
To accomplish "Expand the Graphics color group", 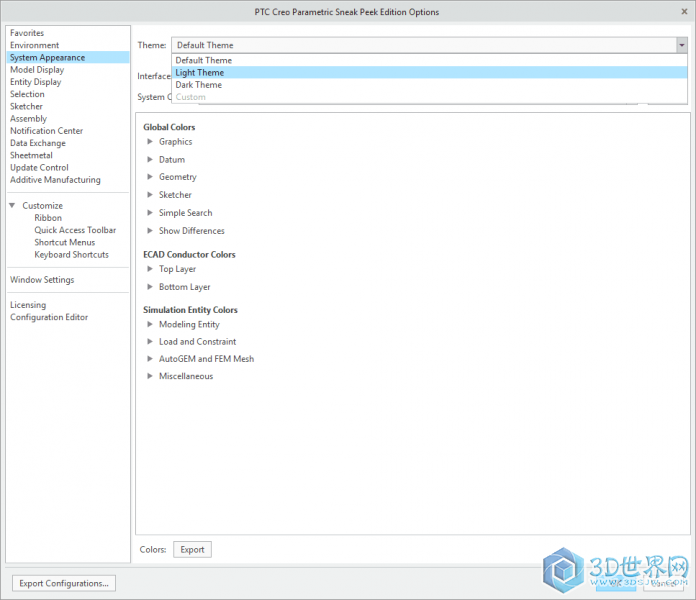I will 150,142.
